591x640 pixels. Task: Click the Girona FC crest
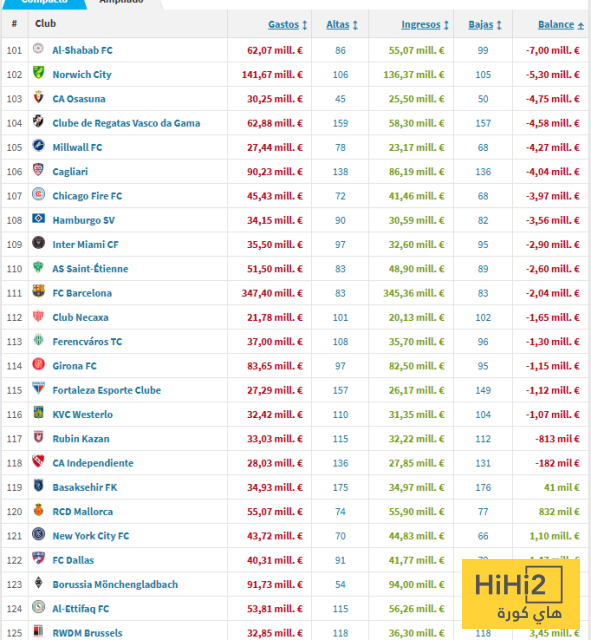point(38,364)
